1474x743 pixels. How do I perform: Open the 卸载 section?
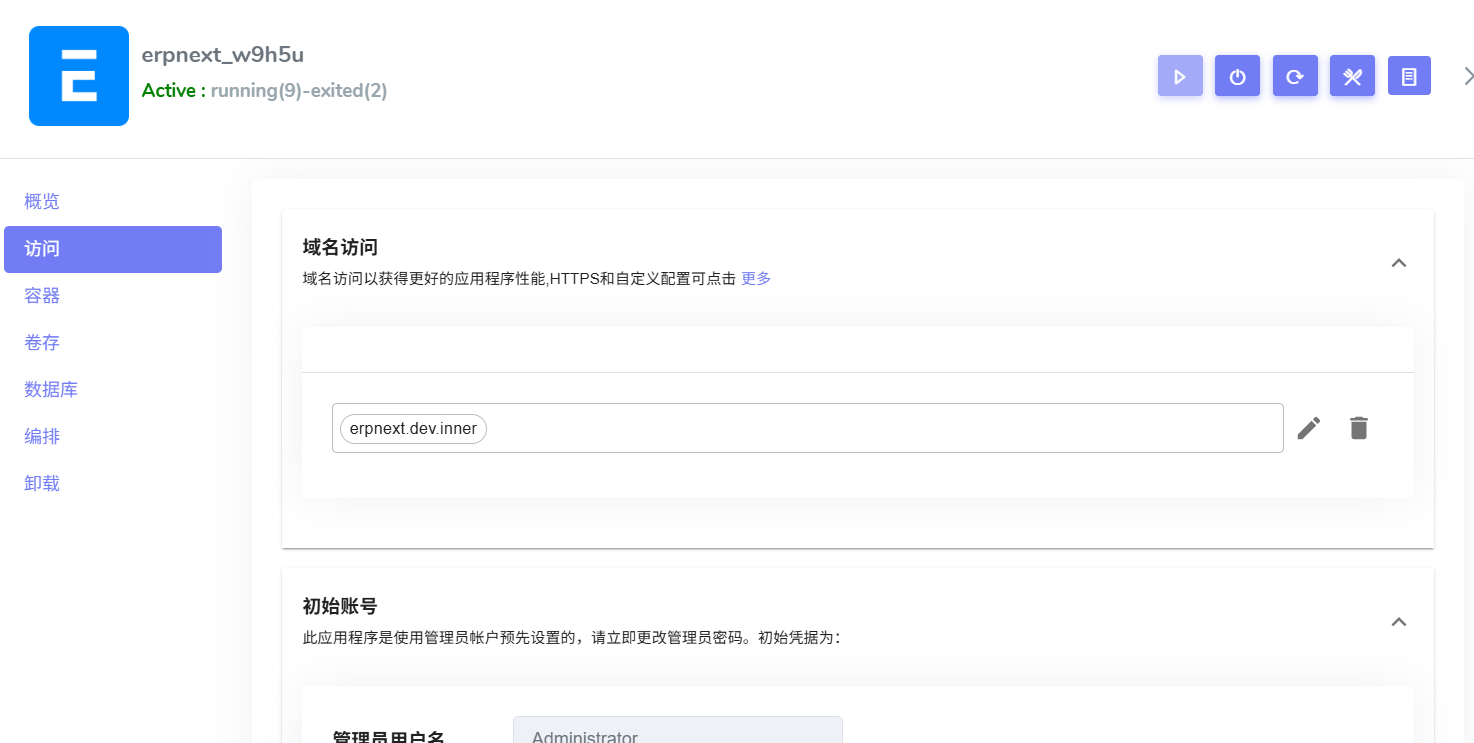tap(41, 483)
